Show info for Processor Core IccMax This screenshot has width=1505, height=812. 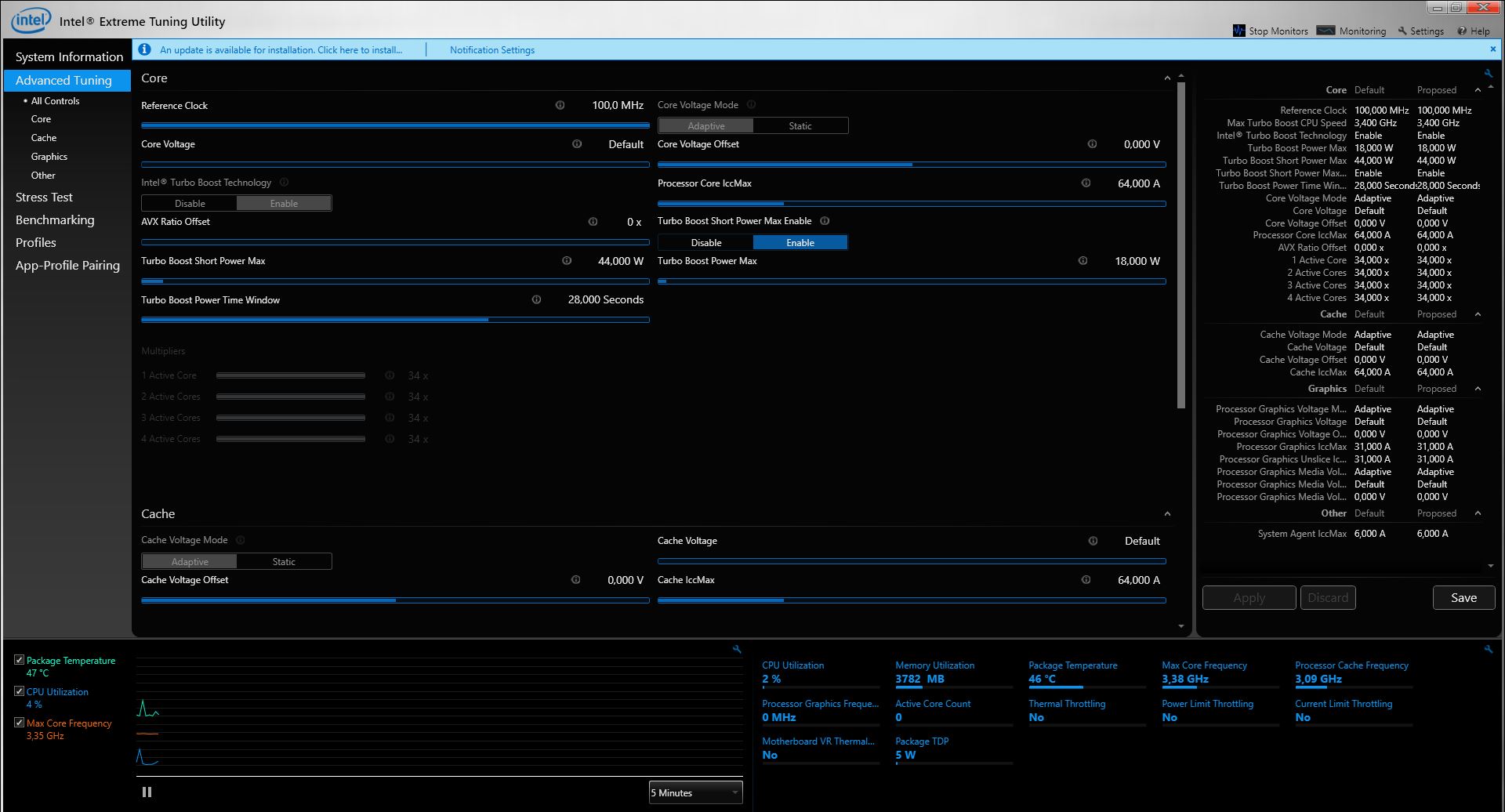pyautogui.click(x=1086, y=183)
